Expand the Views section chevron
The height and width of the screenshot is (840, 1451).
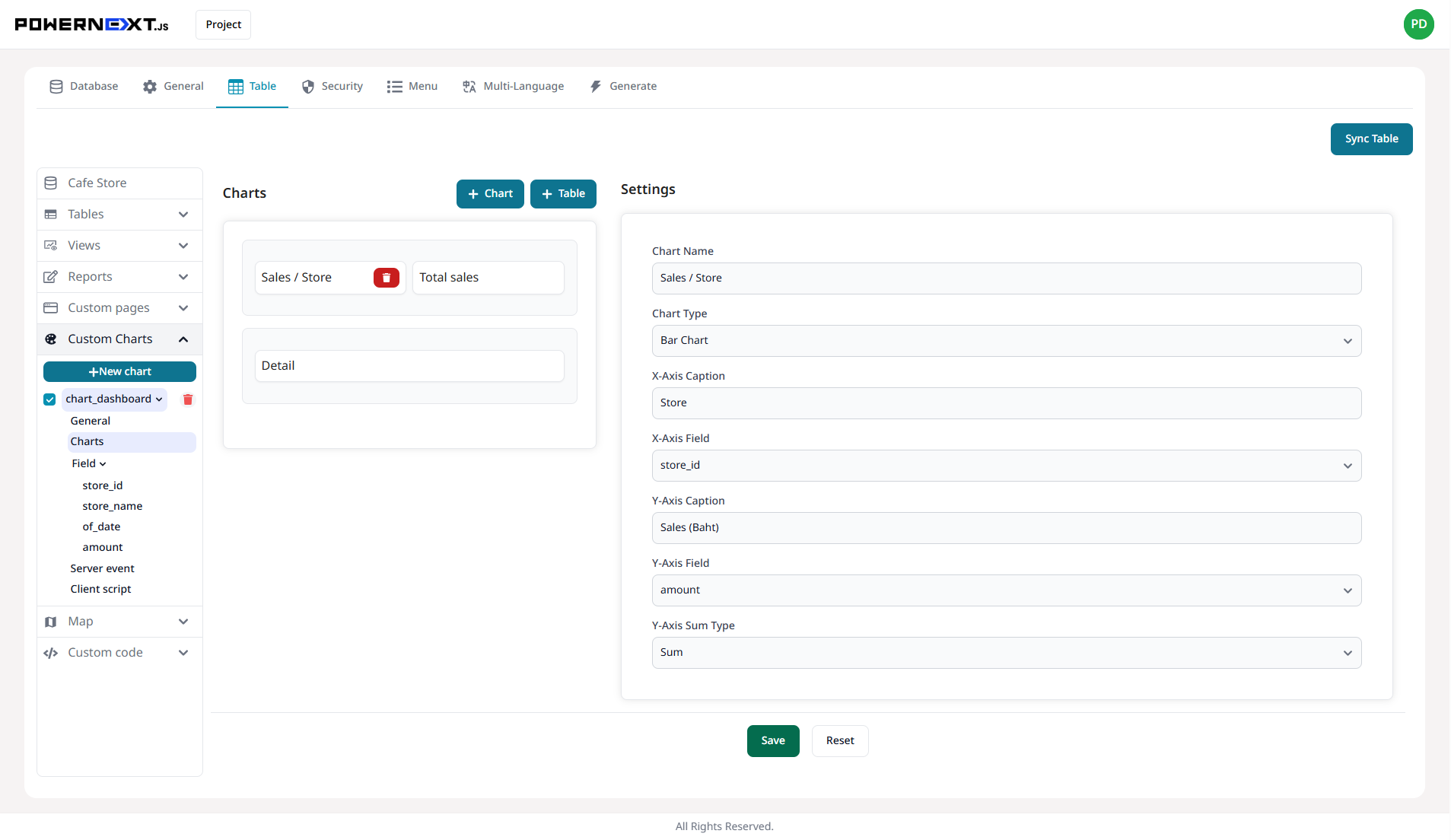(x=183, y=246)
